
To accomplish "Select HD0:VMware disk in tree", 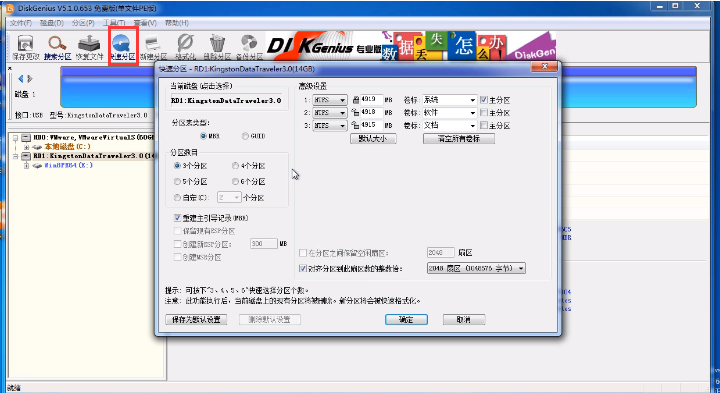I will [94, 137].
